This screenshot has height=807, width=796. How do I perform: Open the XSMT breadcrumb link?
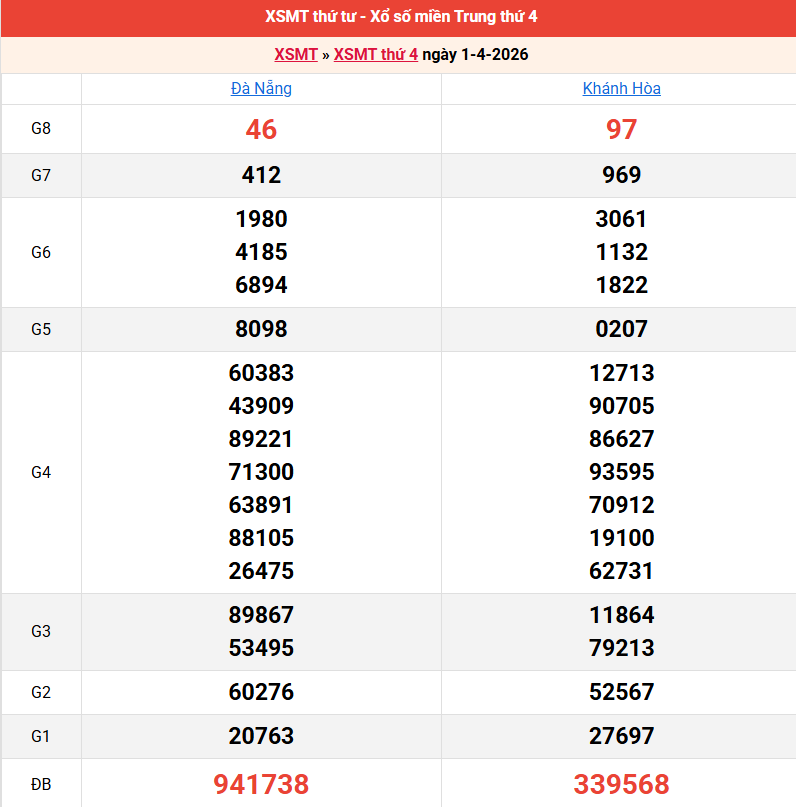[x=296, y=54]
